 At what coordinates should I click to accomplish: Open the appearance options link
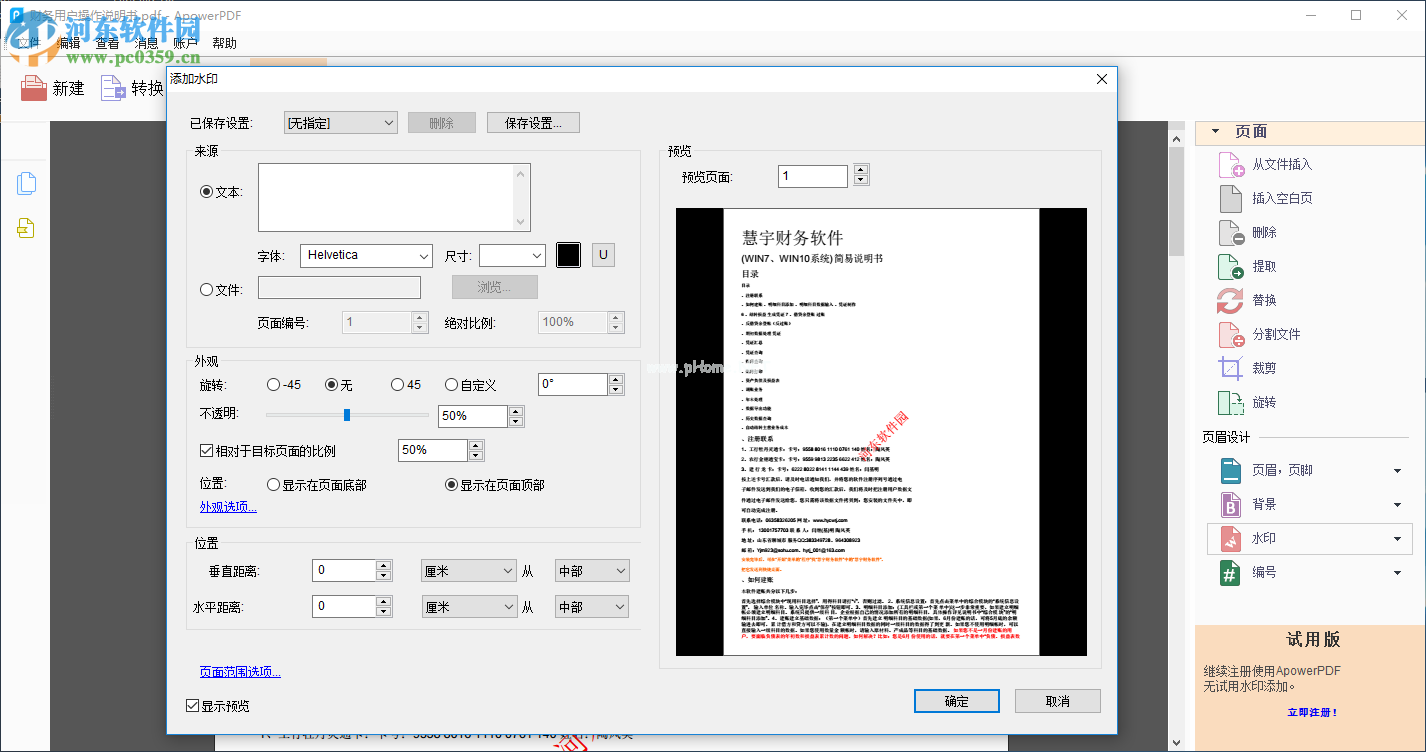point(228,507)
